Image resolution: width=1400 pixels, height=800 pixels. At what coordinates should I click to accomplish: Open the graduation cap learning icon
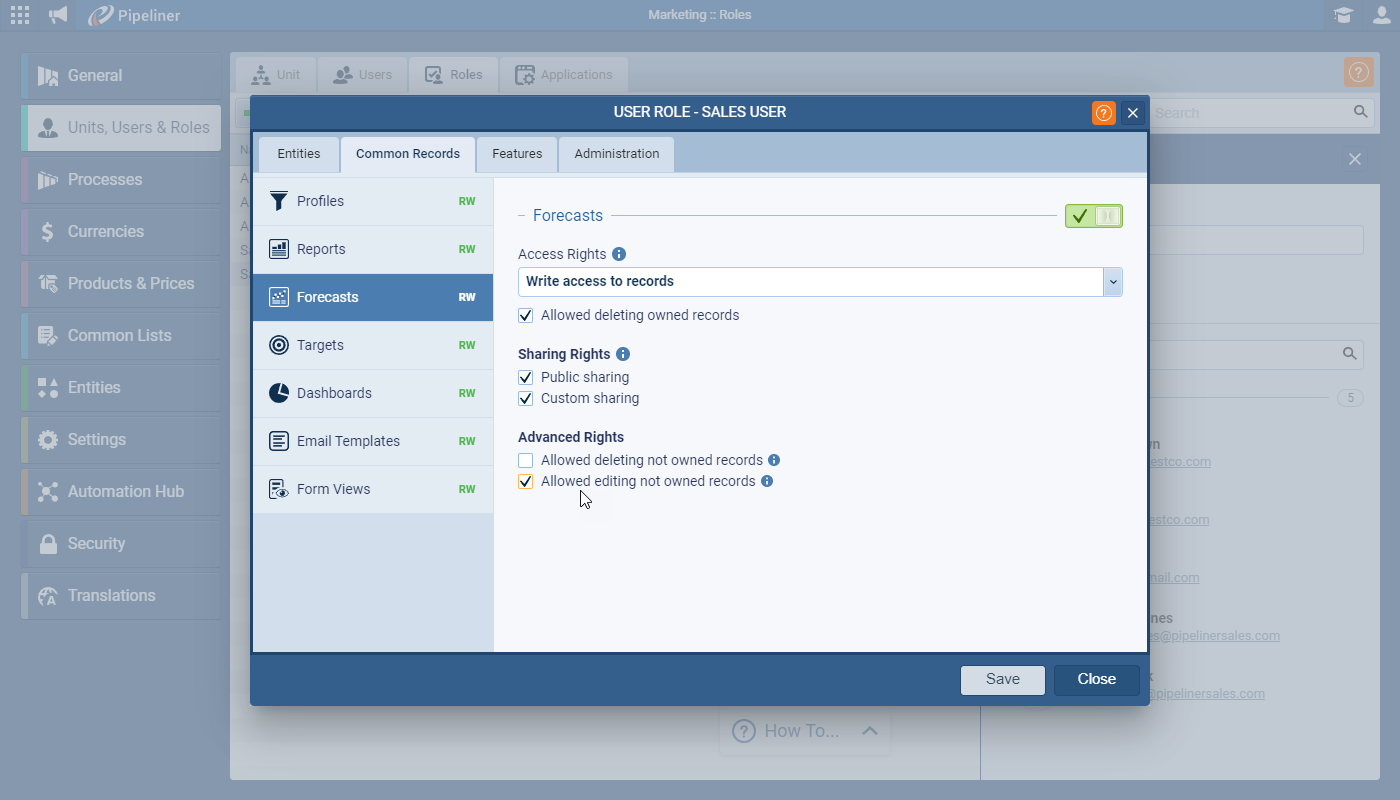1343,15
